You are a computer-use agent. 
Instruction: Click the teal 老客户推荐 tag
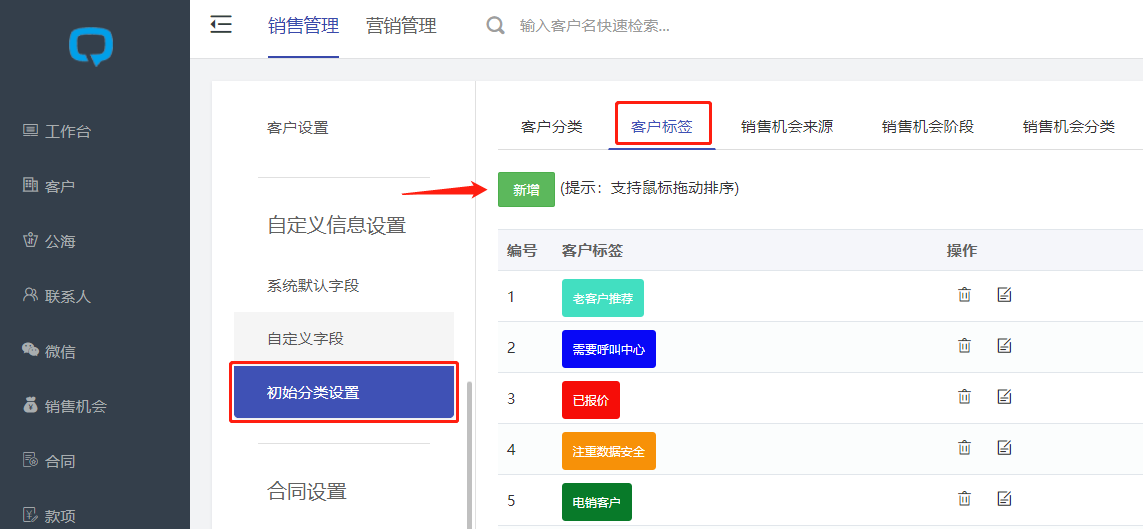coord(603,298)
